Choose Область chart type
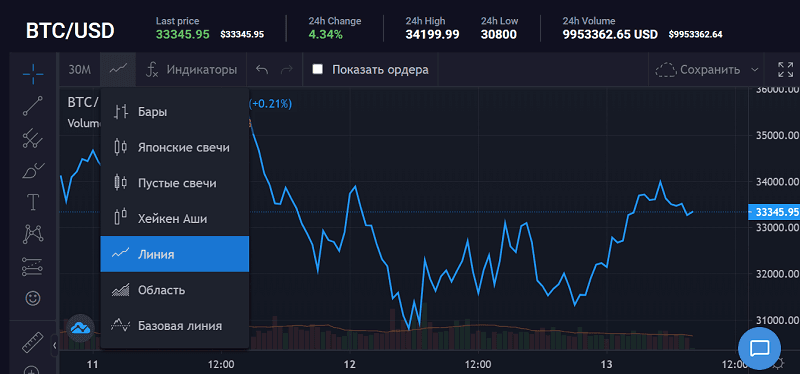This screenshot has height=374, width=800. (x=174, y=290)
